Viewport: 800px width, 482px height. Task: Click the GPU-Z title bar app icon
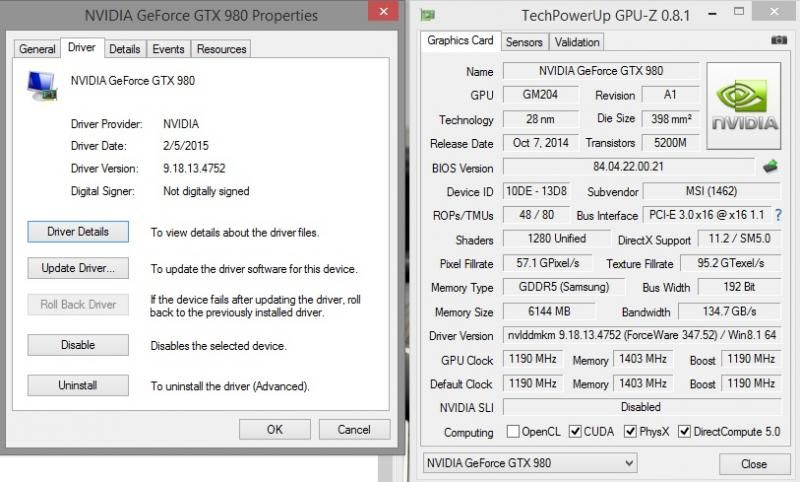tap(428, 15)
